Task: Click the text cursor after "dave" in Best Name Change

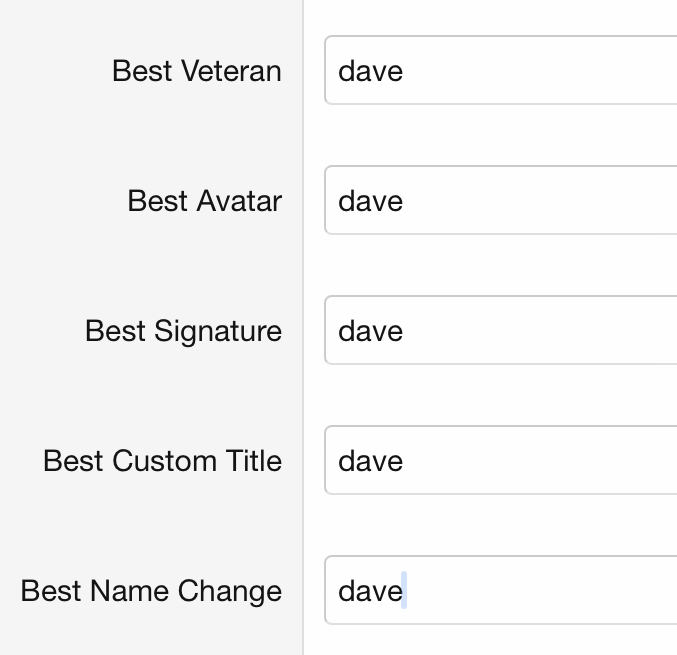Action: pos(404,591)
